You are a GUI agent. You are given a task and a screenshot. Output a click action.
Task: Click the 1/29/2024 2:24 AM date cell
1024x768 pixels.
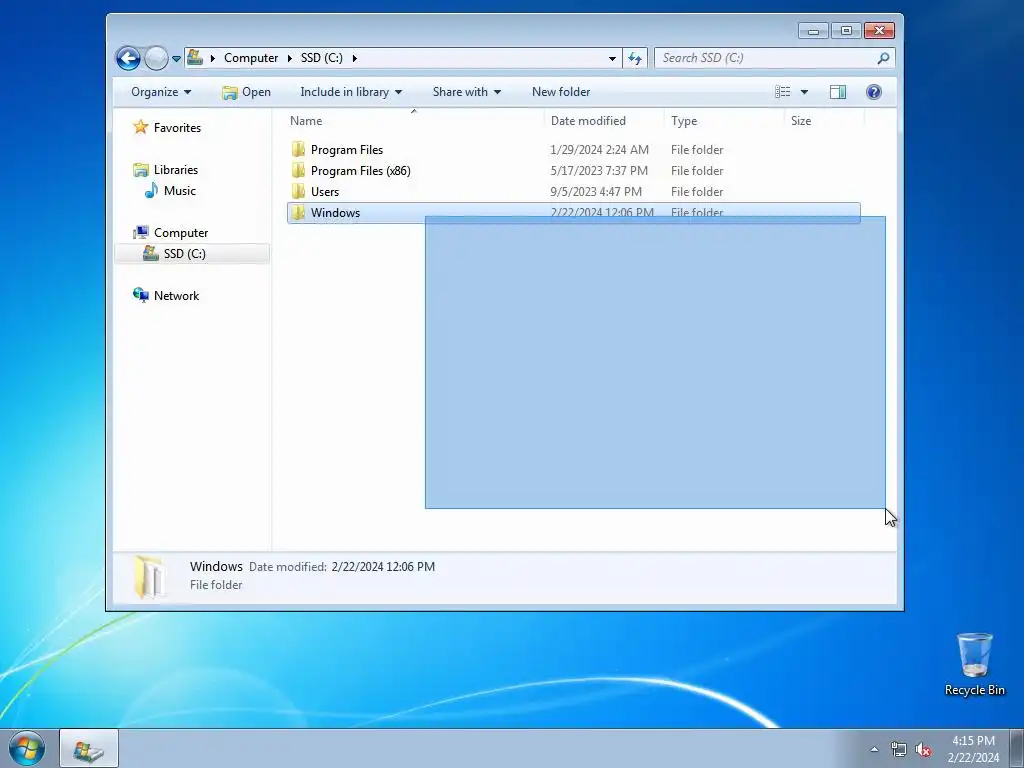pos(600,150)
